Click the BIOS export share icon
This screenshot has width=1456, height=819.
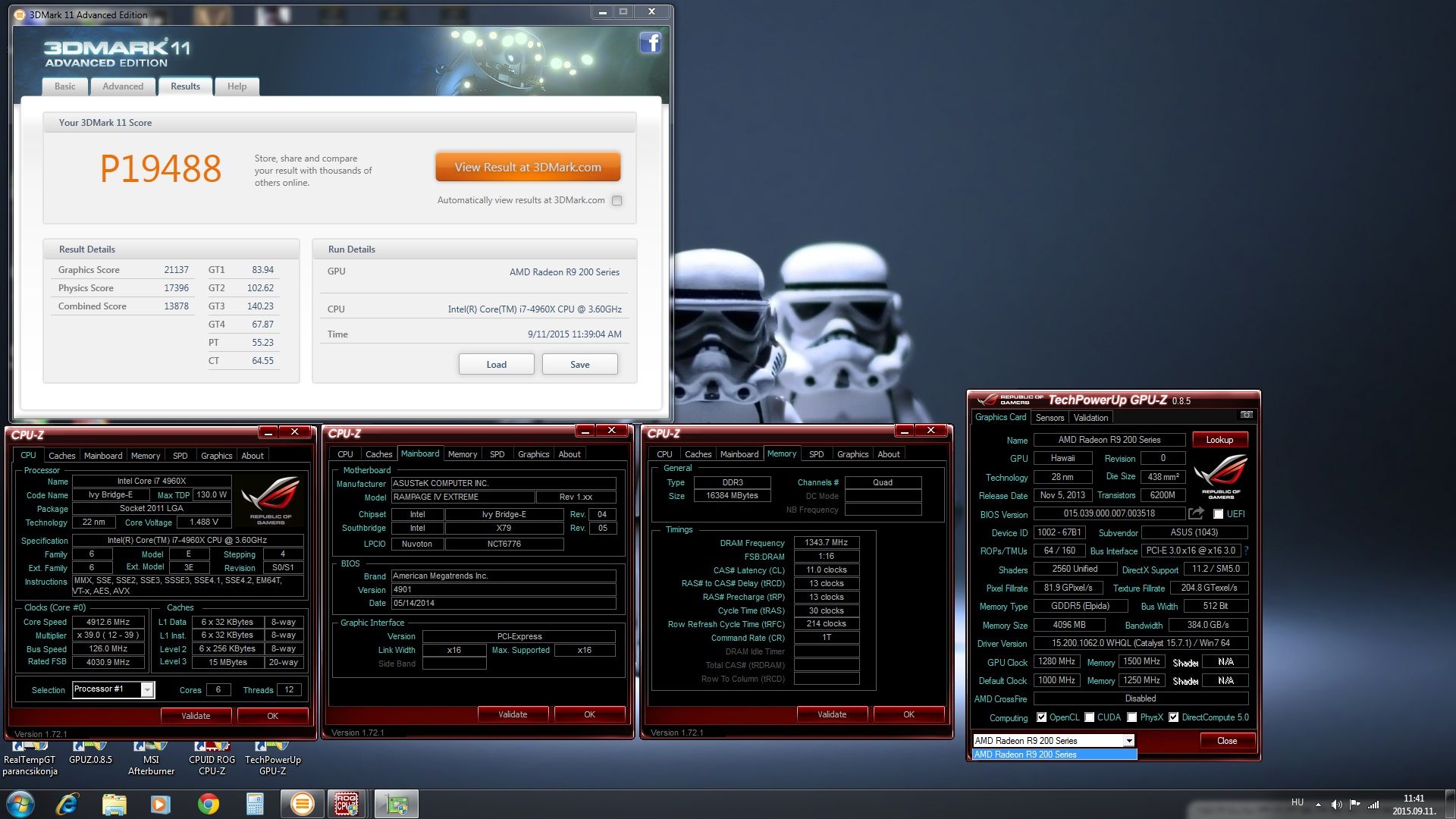click(x=1196, y=513)
